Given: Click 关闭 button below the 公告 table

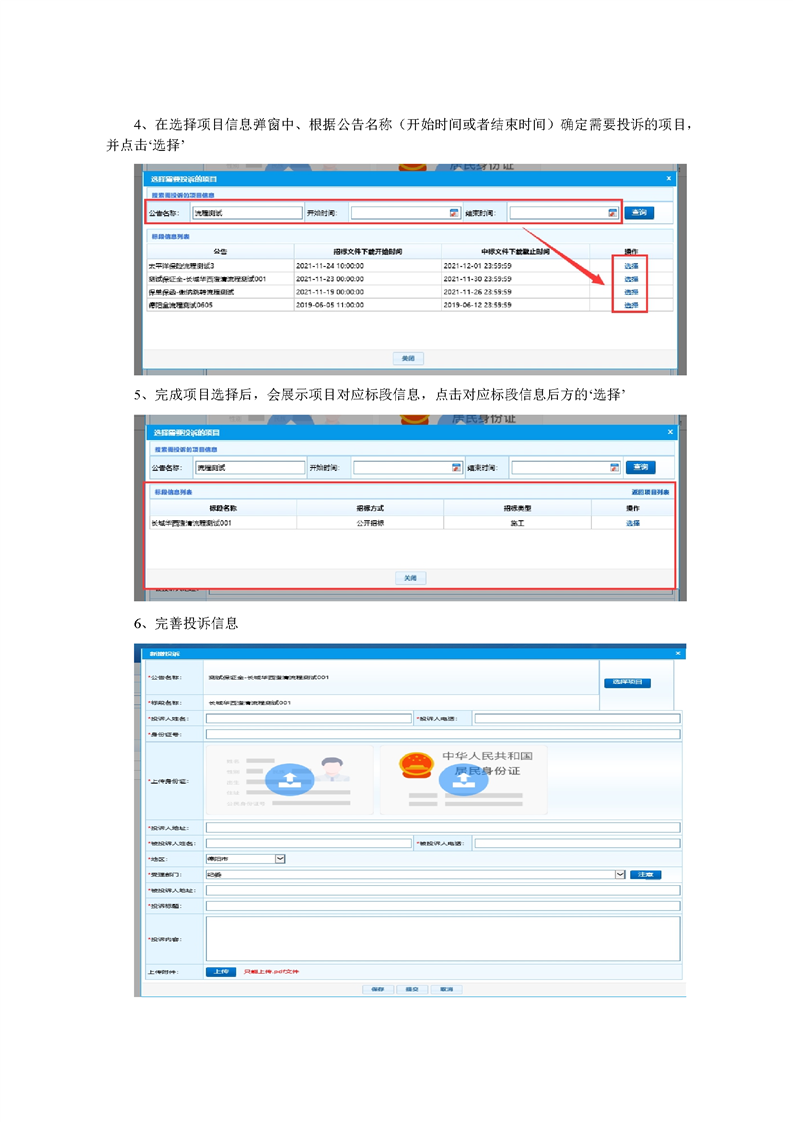Looking at the screenshot, I should click(x=408, y=358).
